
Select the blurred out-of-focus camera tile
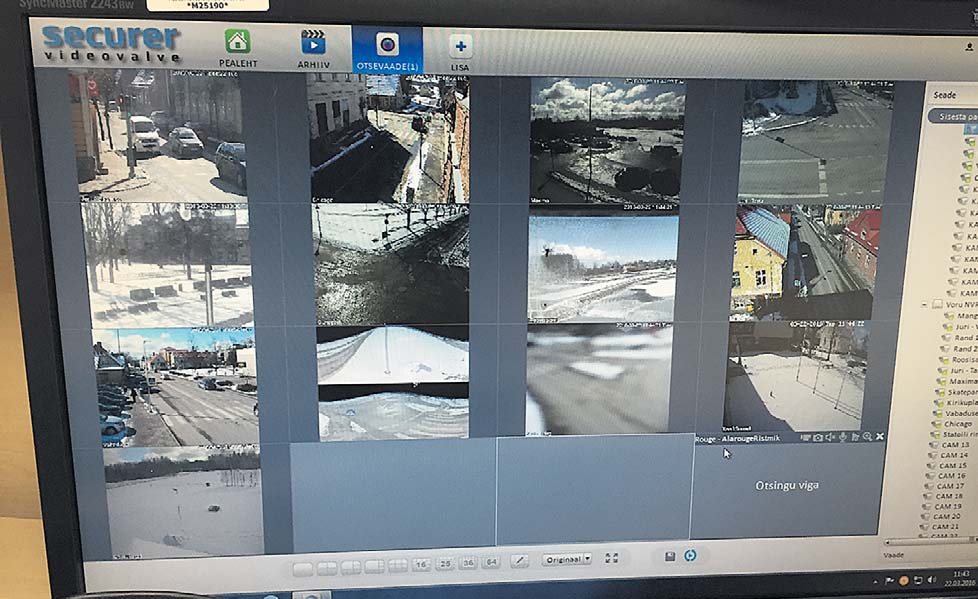point(599,379)
